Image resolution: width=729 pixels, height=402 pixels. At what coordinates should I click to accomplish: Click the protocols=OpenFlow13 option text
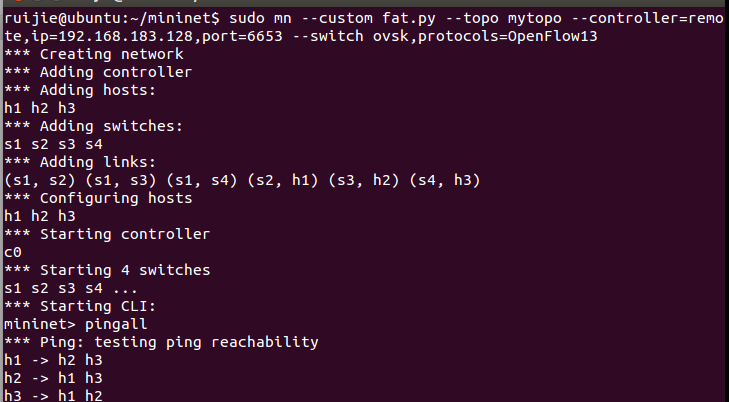coord(507,37)
